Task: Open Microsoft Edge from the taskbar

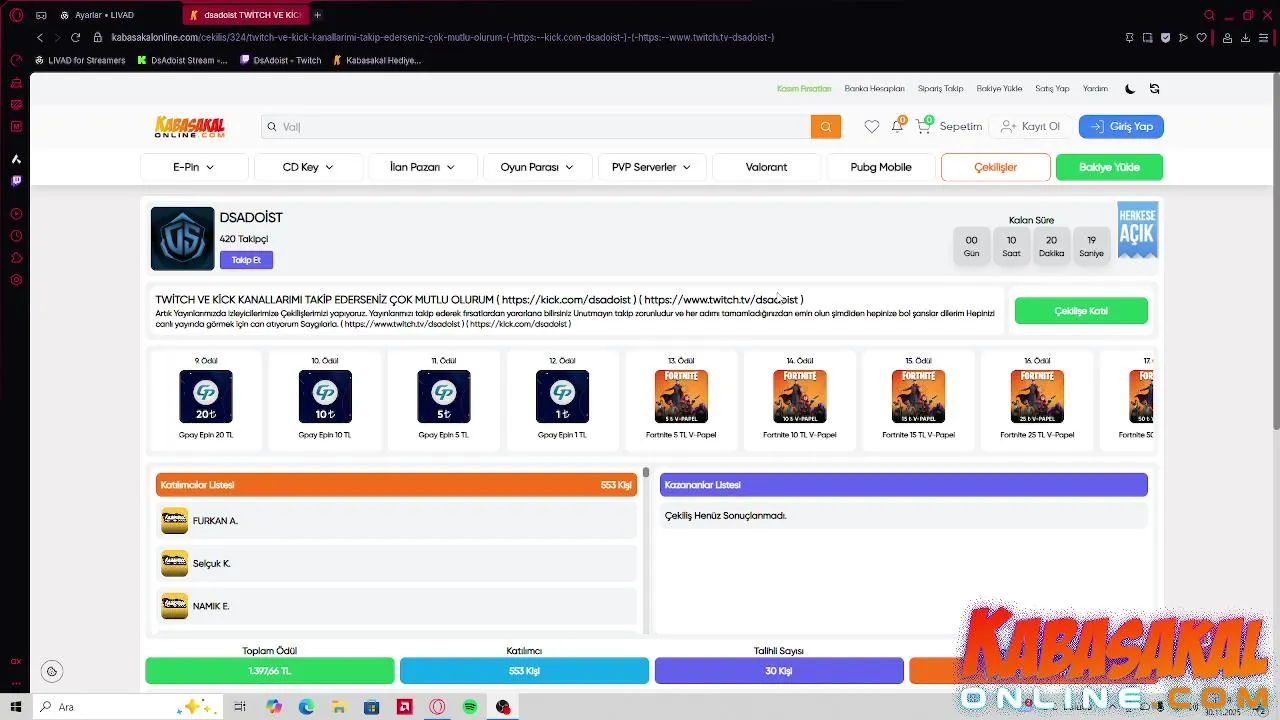Action: [306, 707]
